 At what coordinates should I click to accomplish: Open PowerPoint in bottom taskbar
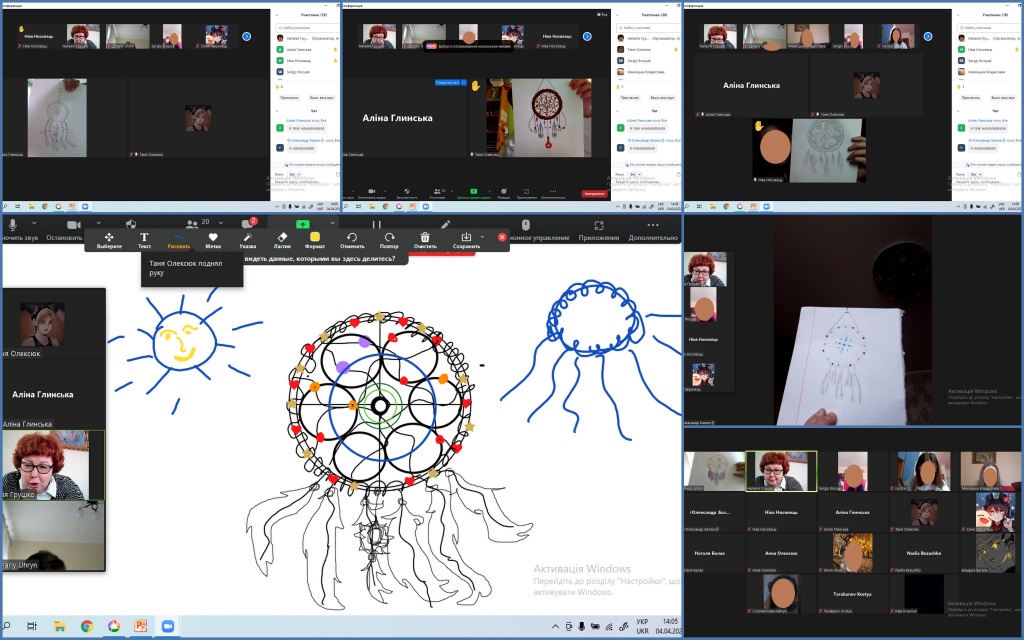click(x=140, y=626)
